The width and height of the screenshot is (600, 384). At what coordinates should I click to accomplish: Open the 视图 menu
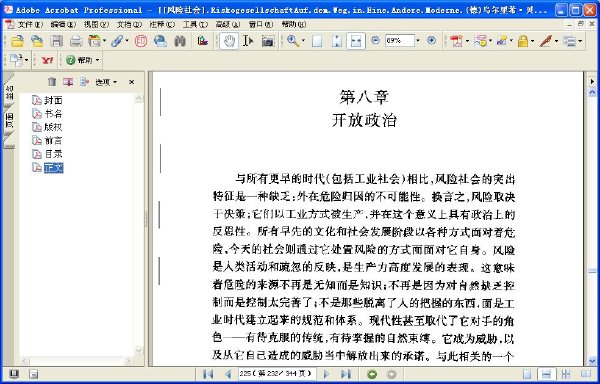coord(96,24)
